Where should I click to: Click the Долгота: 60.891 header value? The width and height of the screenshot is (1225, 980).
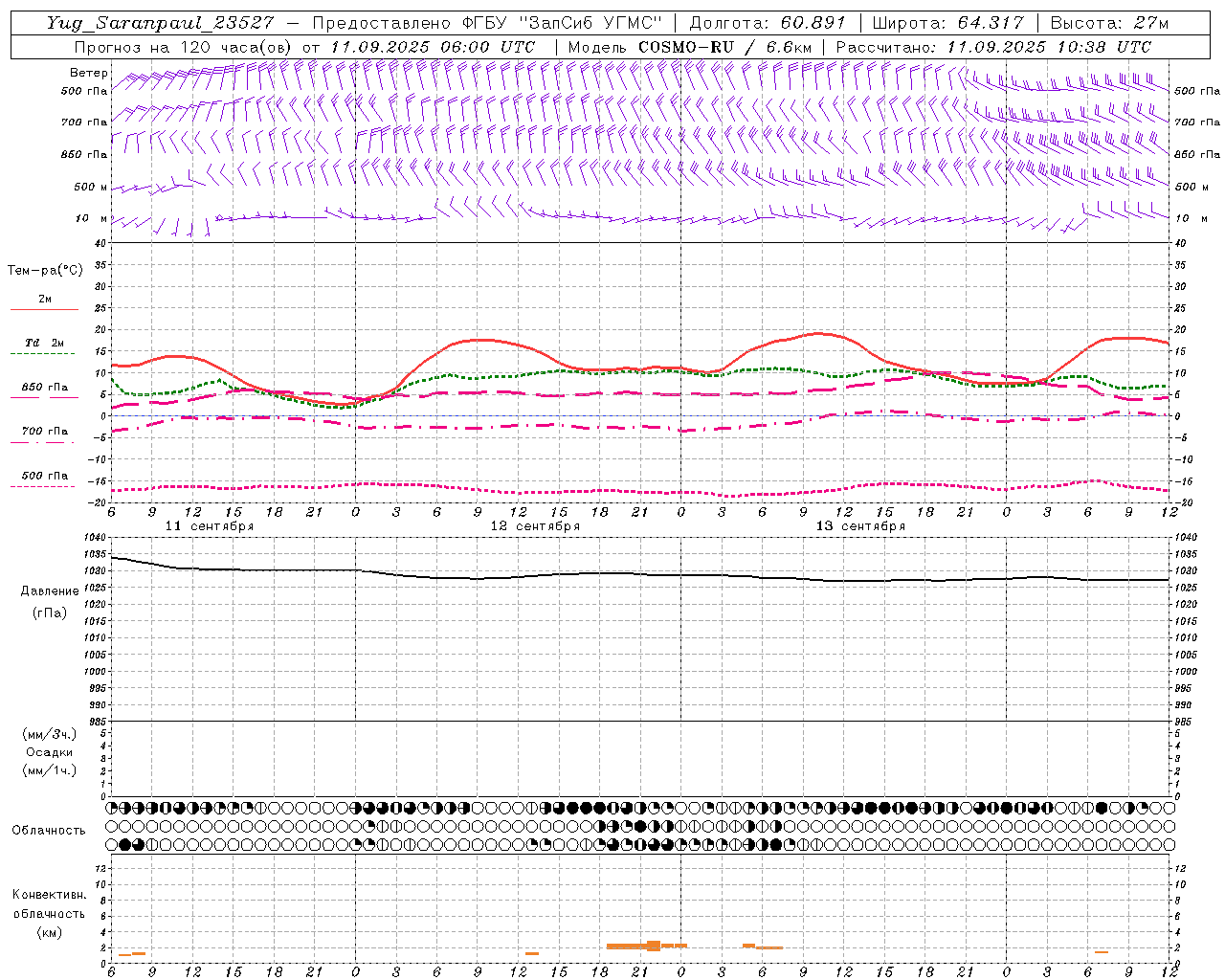[767, 23]
